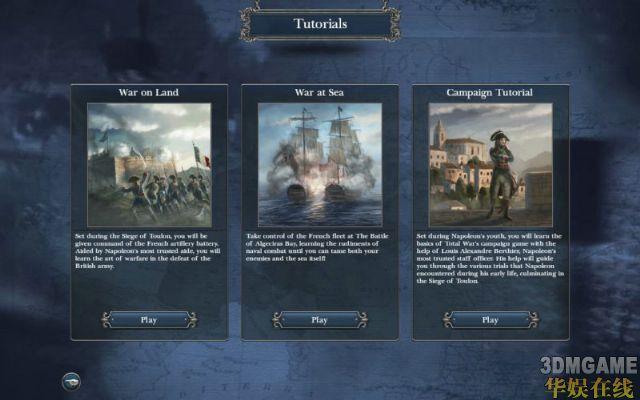640x400 pixels.
Task: Select the War on Land siege artwork
Action: point(149,164)
